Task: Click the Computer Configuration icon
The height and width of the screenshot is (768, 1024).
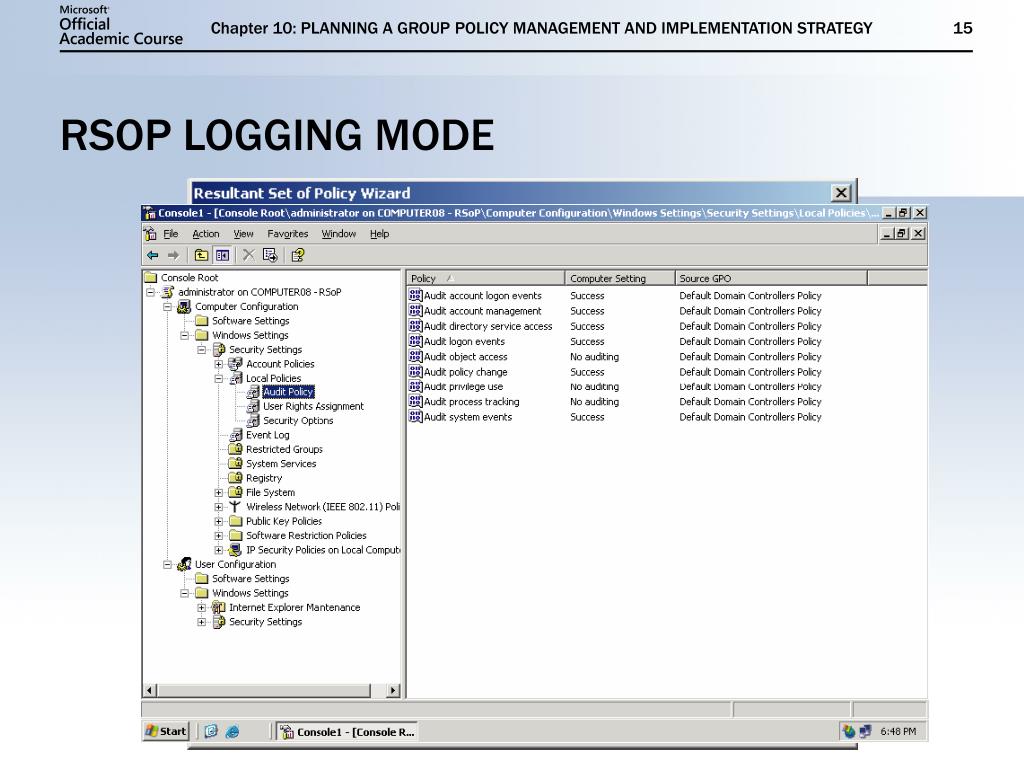Action: point(184,306)
